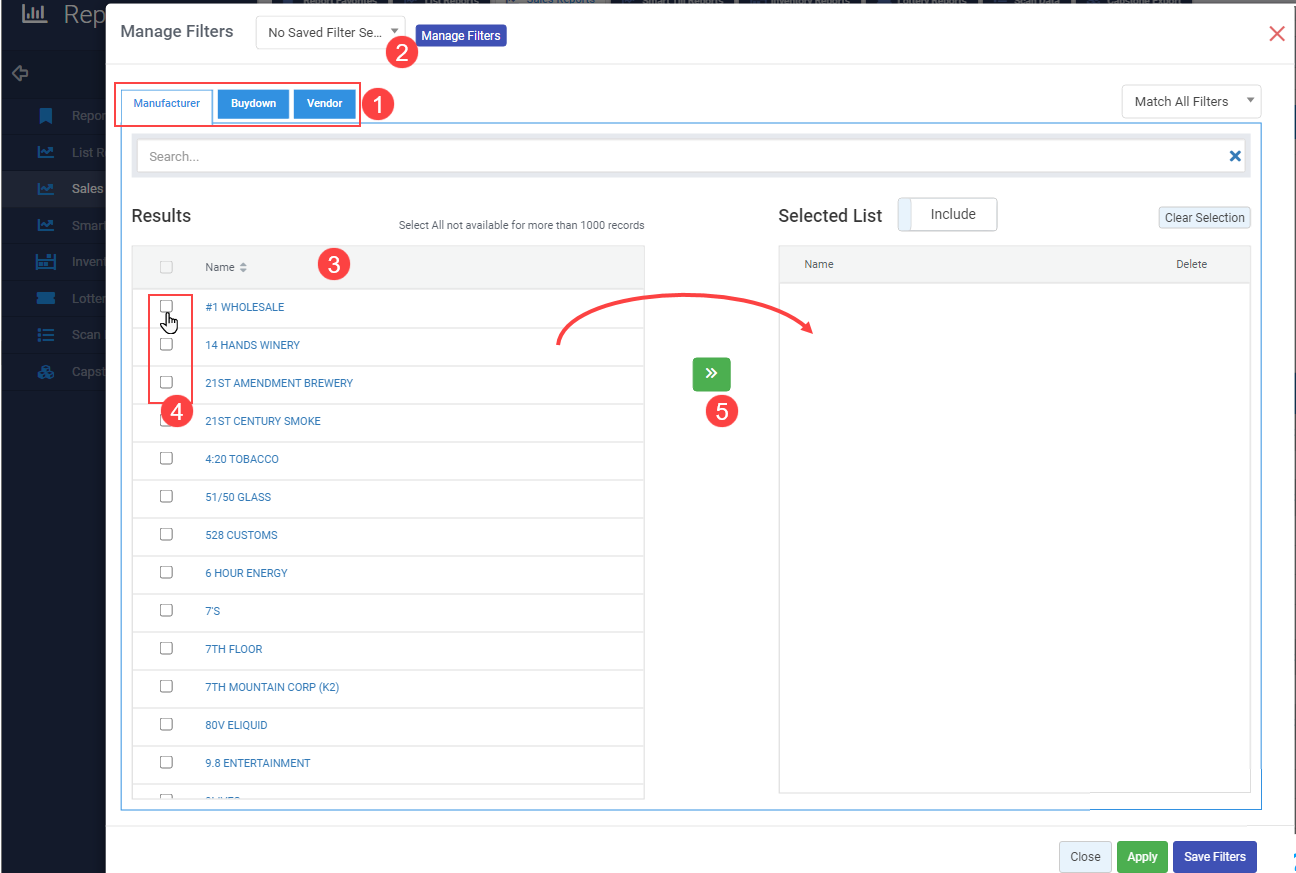
Task: Open the 14 HANDS WINERY link
Action: 252,345
